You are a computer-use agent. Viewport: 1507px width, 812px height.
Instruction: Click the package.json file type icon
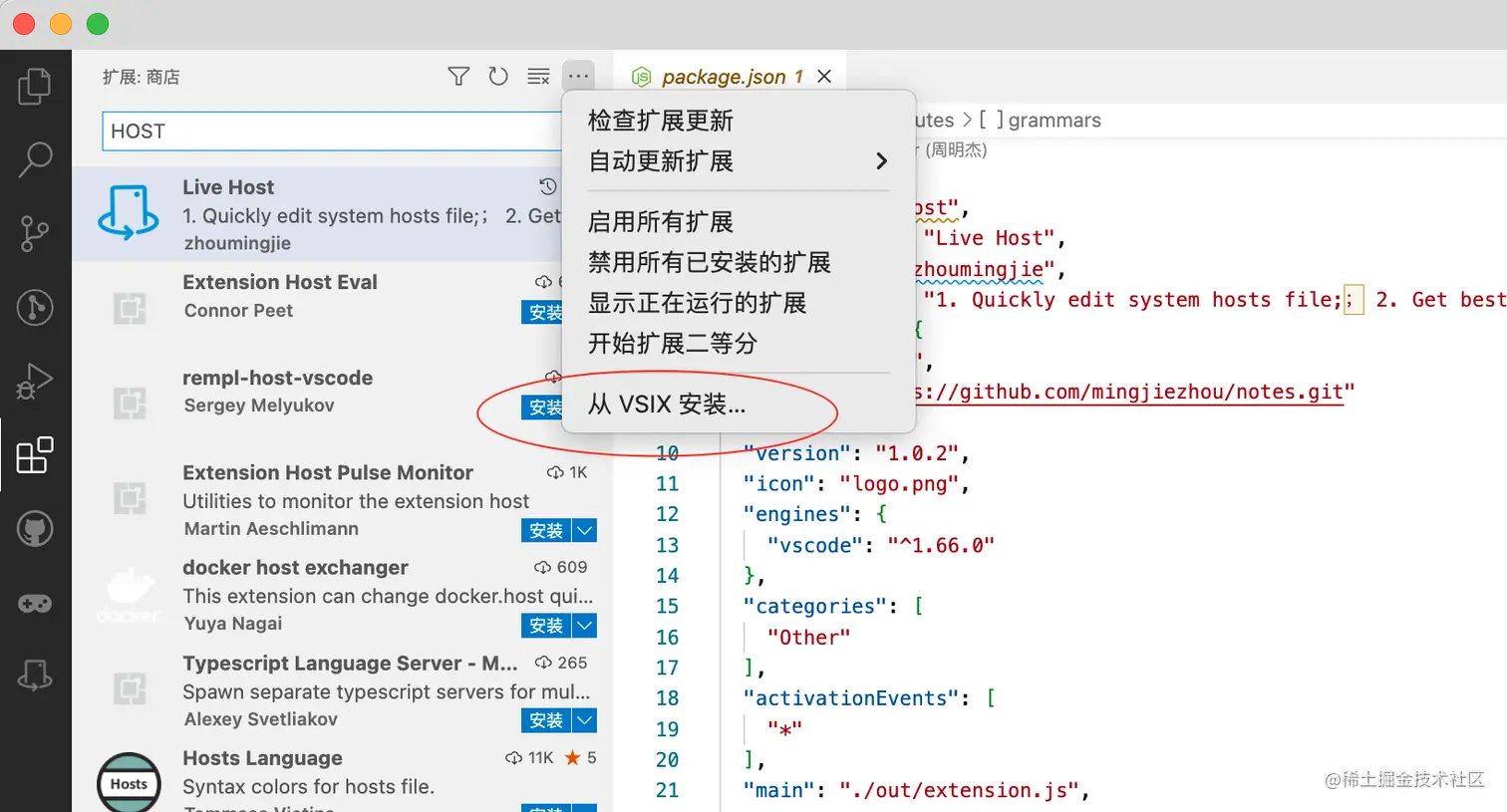[642, 77]
